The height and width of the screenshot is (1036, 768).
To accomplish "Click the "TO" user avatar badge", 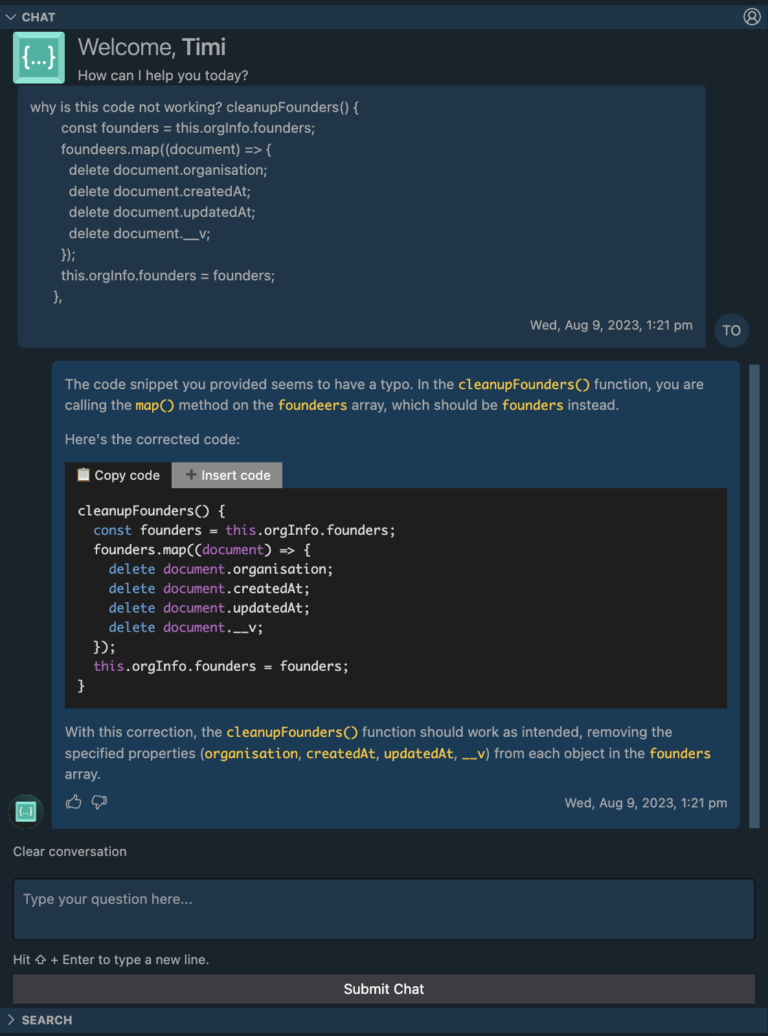I will (732, 330).
